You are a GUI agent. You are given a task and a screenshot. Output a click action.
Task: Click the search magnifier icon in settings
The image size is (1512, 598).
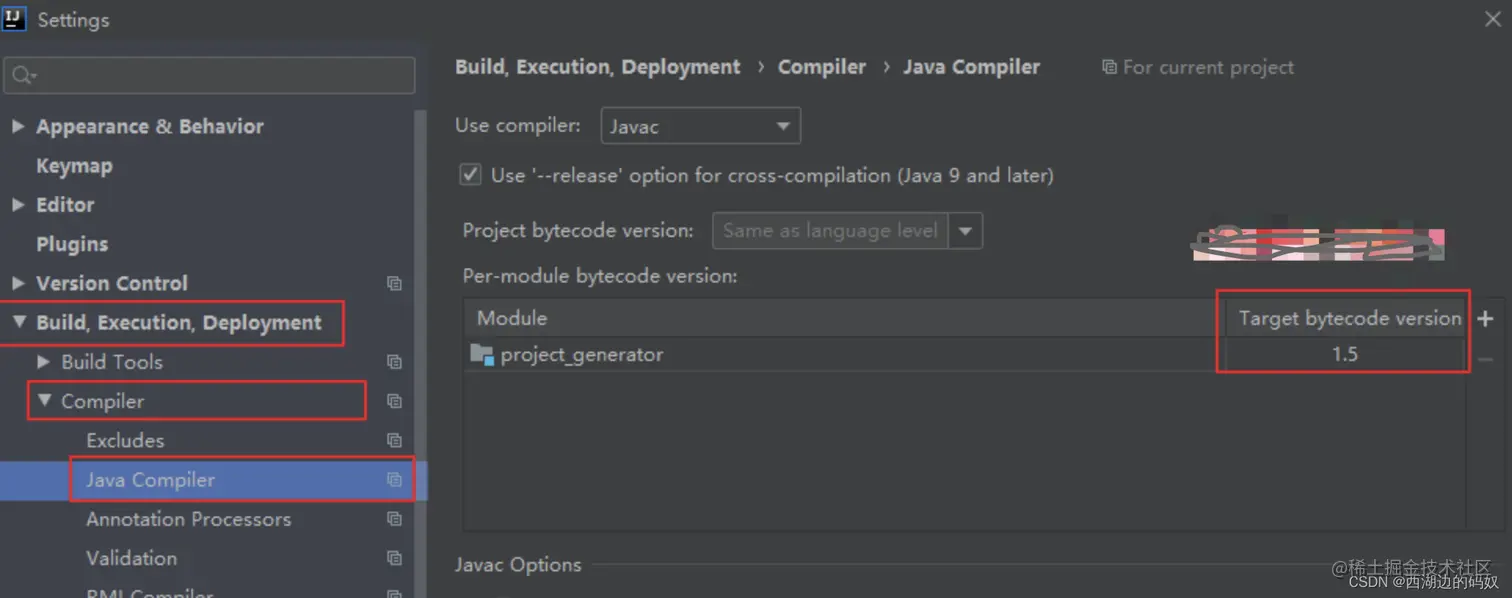click(x=24, y=76)
